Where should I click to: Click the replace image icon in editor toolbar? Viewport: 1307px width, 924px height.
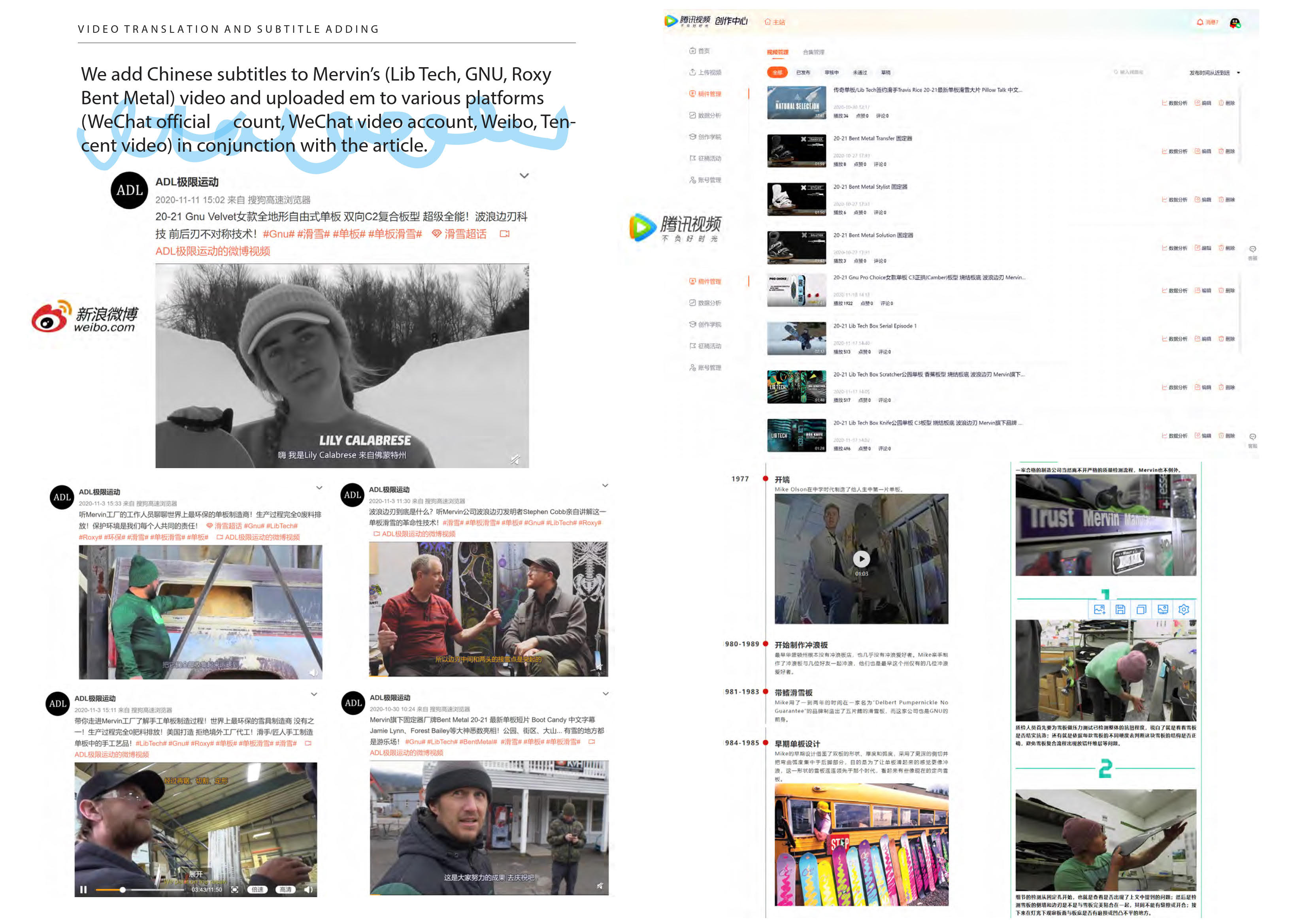click(x=1099, y=610)
